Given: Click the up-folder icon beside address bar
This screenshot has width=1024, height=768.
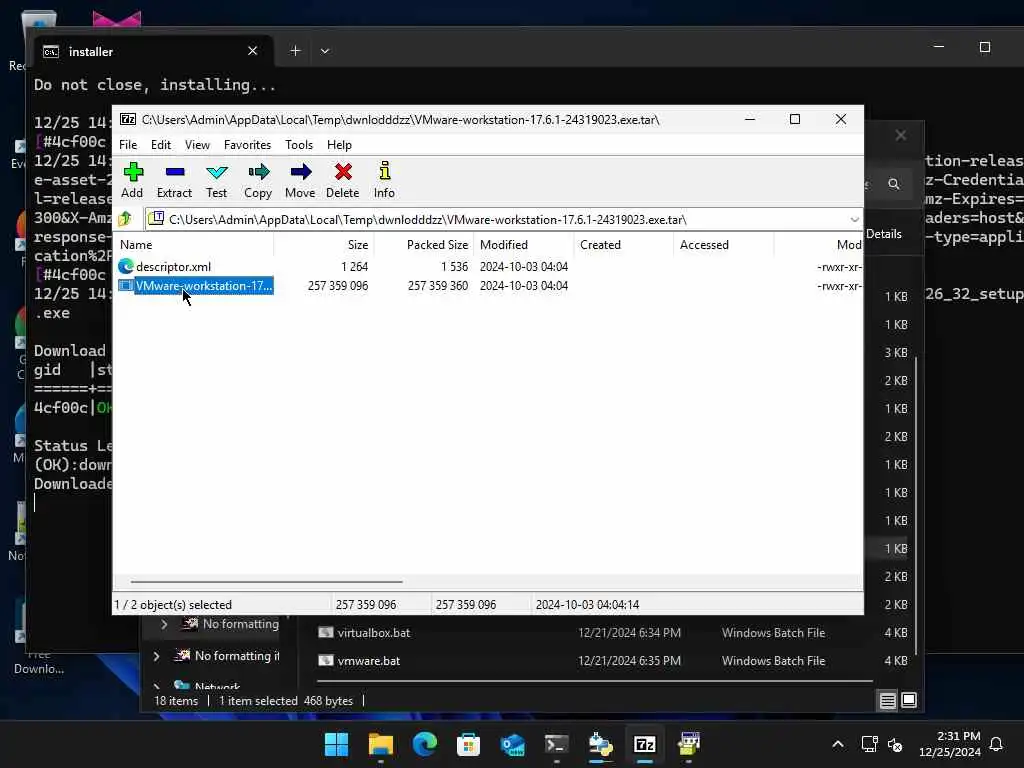Looking at the screenshot, I should (x=125, y=219).
